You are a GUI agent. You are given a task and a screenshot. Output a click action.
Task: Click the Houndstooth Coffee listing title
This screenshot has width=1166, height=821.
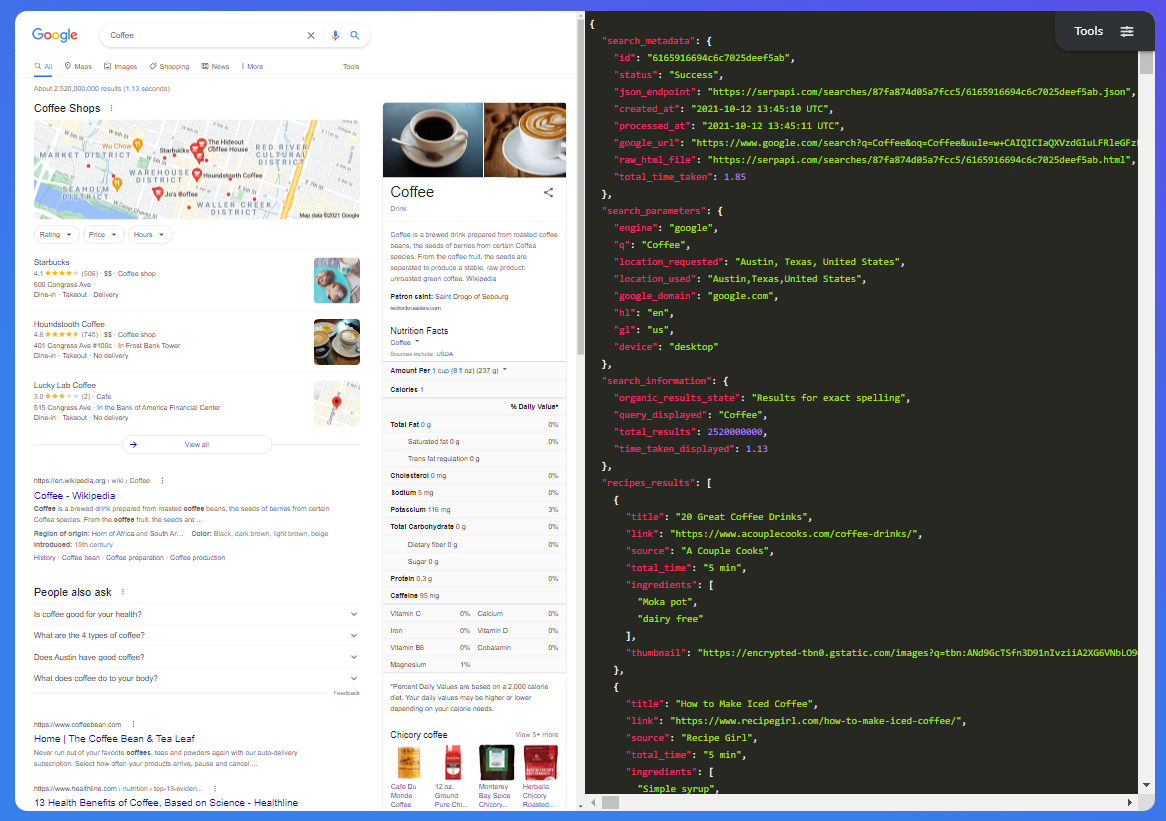69,324
